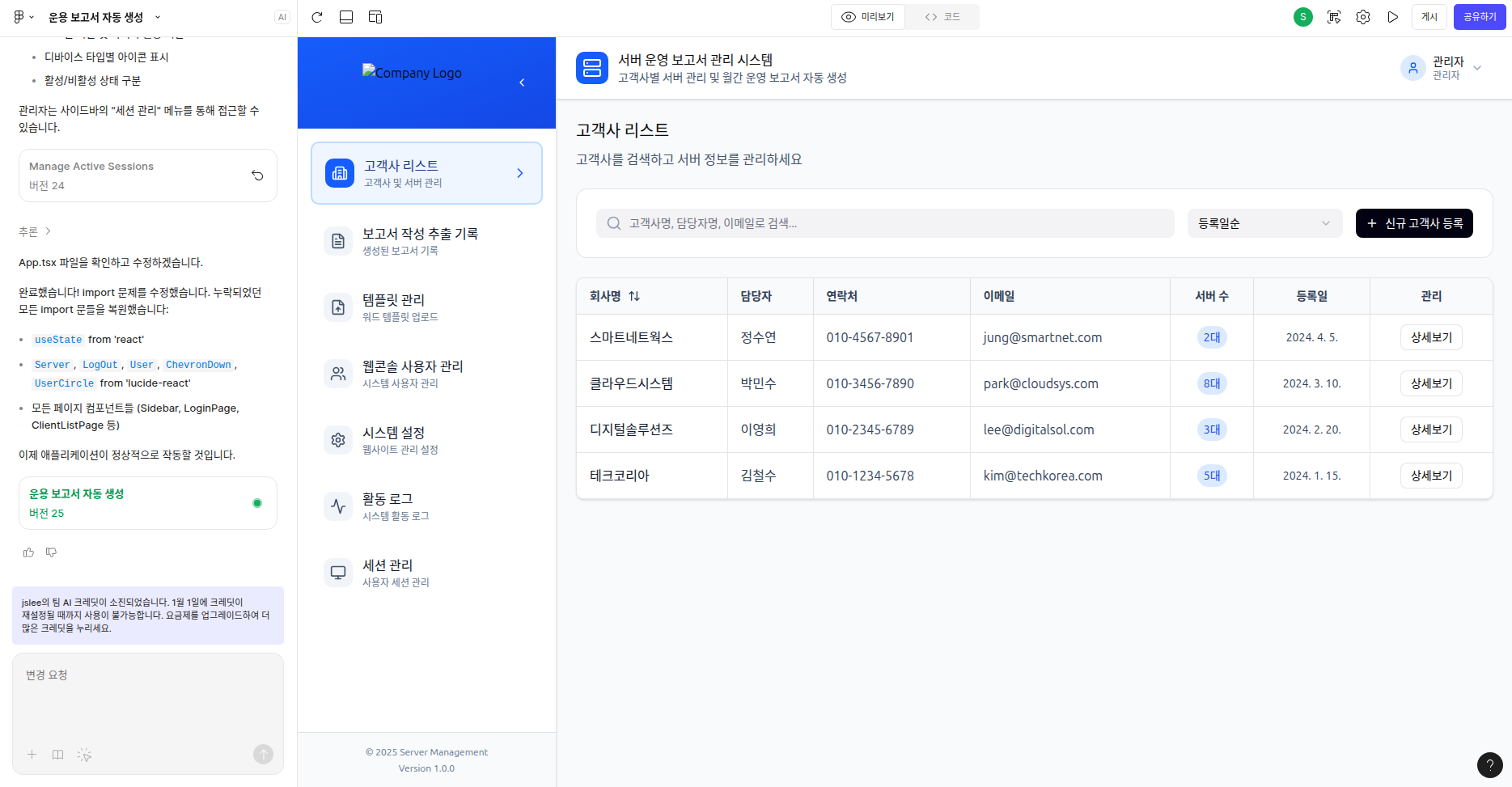Open the 등록일순 sort dropdown

[x=1264, y=223]
